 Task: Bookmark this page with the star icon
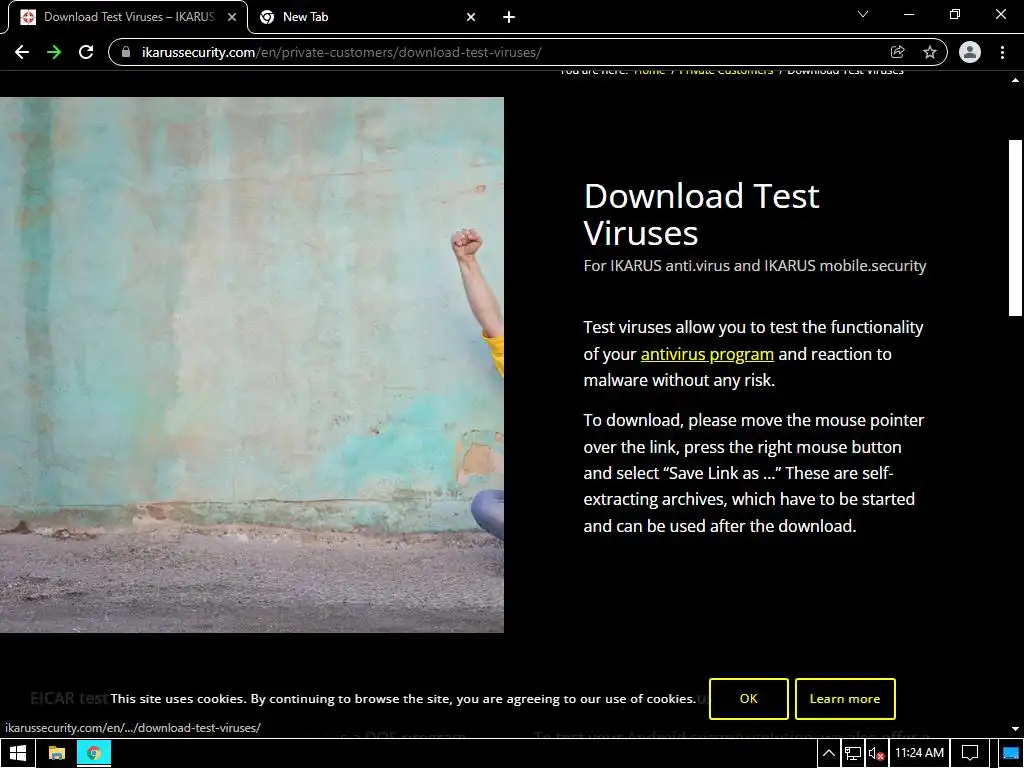point(930,52)
